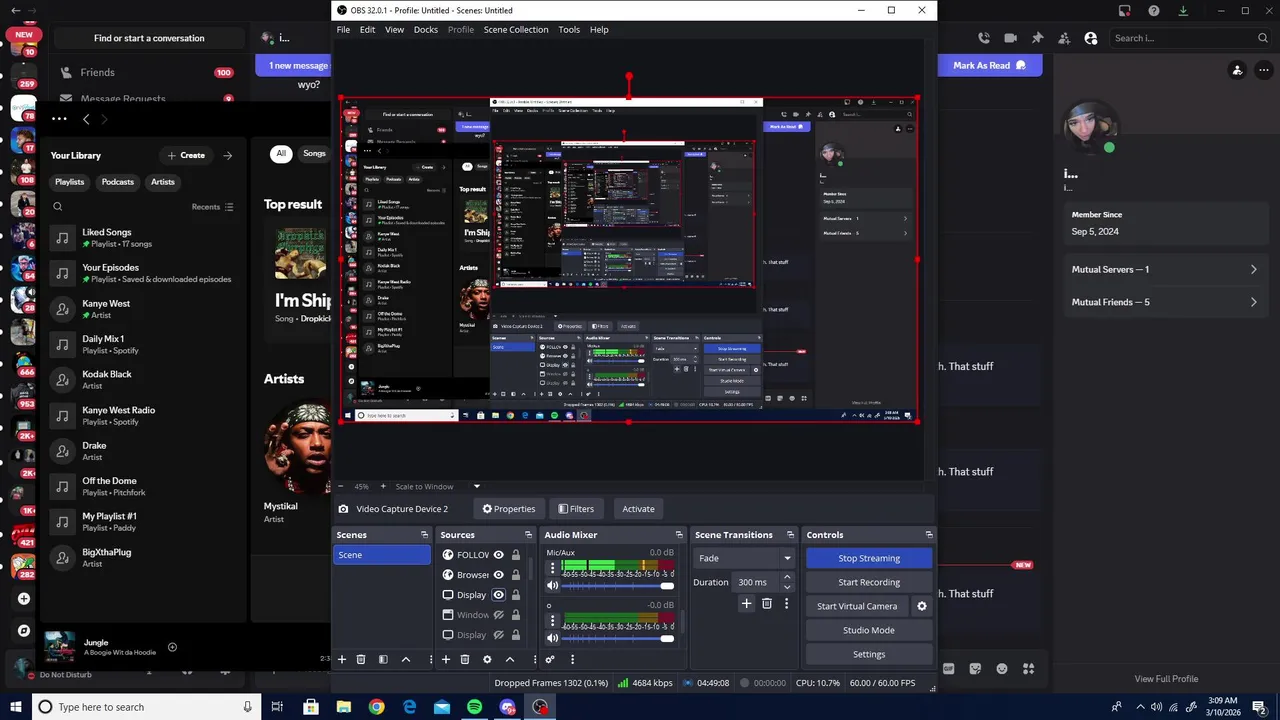Open the OBS Docks menu
The width and height of the screenshot is (1280, 720).
[426, 30]
